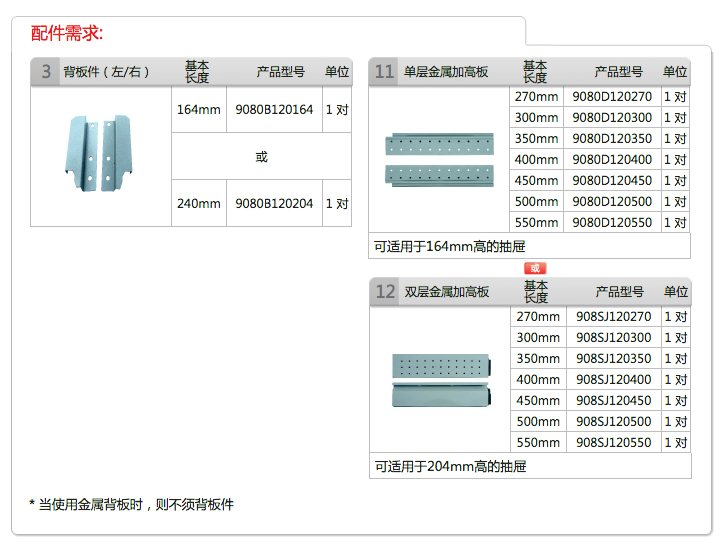The height and width of the screenshot is (549, 722).
Task: Select model number 9080B120164
Action: (274, 110)
